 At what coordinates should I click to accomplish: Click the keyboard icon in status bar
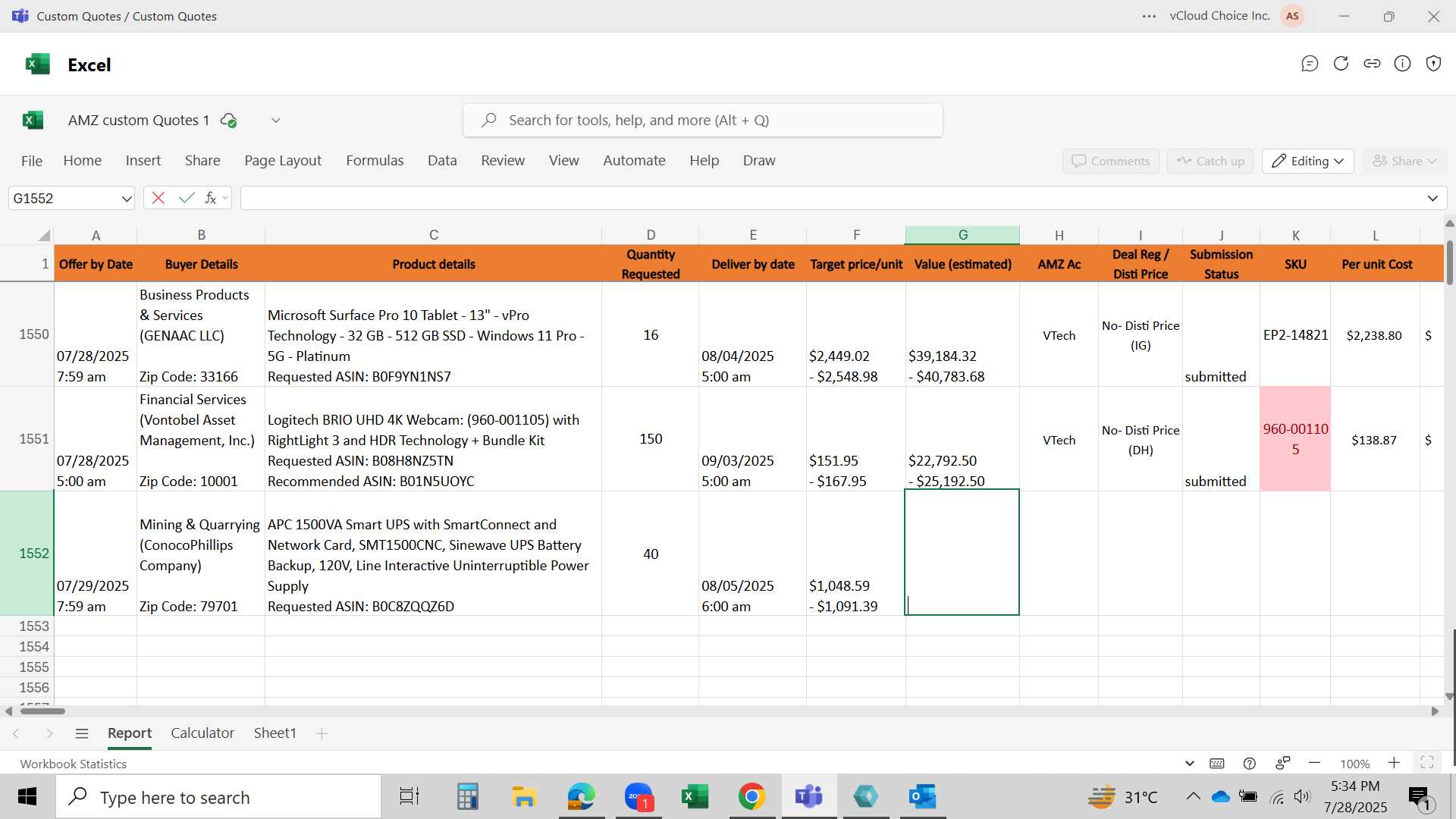pyautogui.click(x=1217, y=764)
